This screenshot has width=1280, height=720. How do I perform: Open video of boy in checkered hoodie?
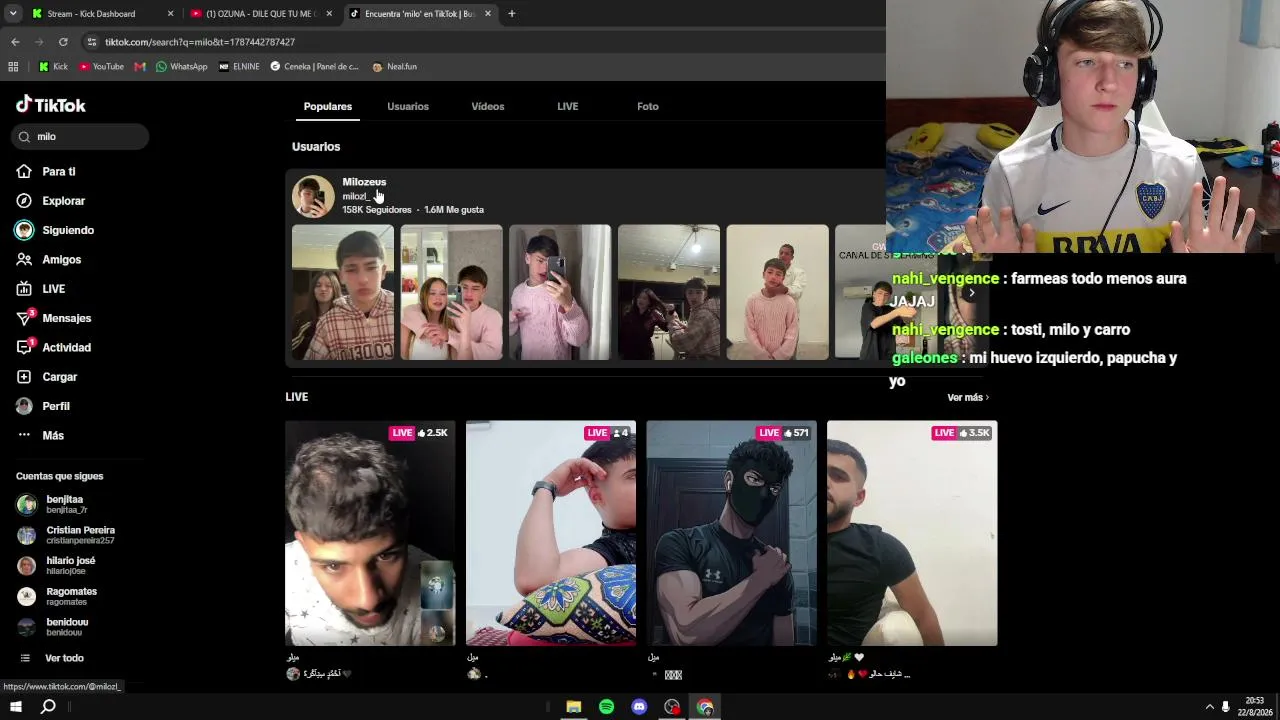coord(343,292)
